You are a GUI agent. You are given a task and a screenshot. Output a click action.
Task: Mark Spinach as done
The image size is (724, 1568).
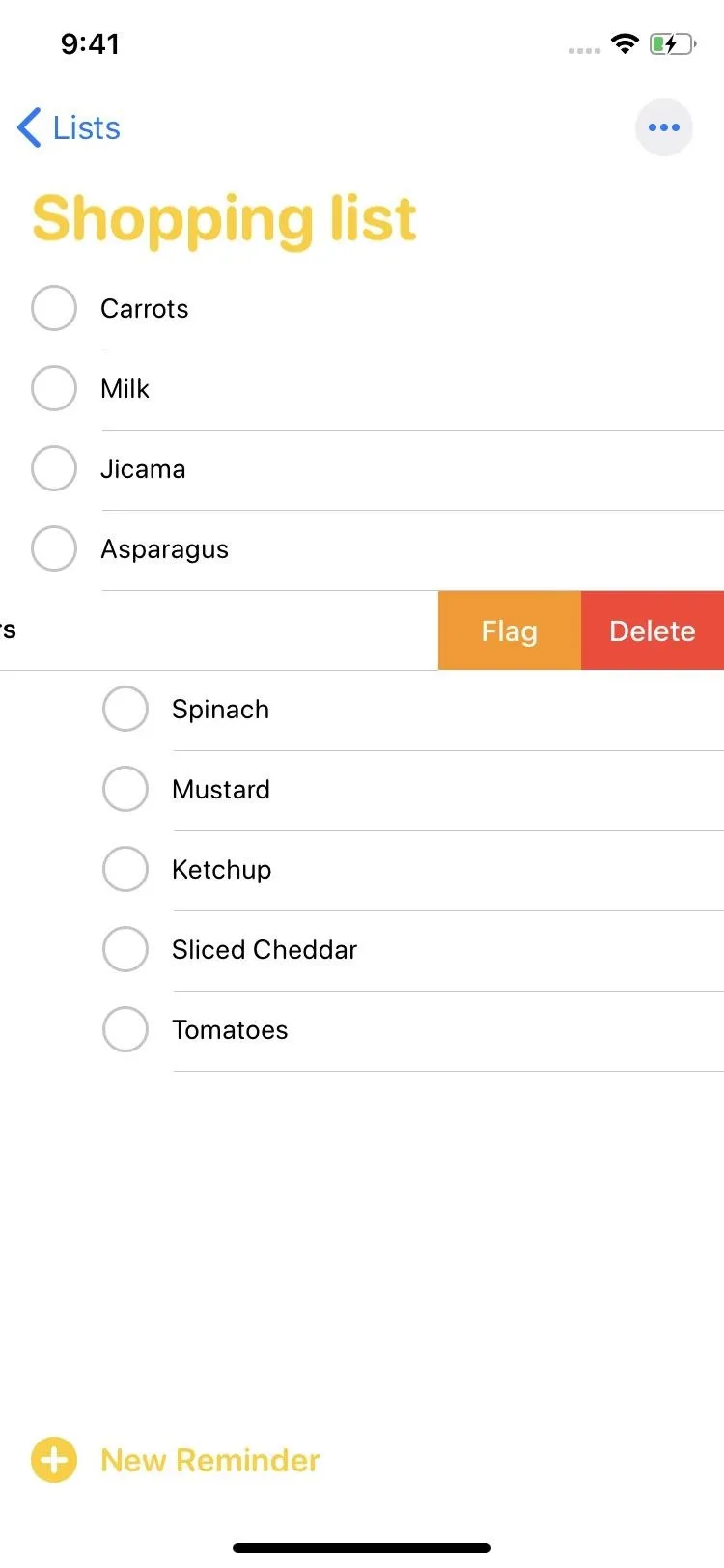pyautogui.click(x=125, y=709)
